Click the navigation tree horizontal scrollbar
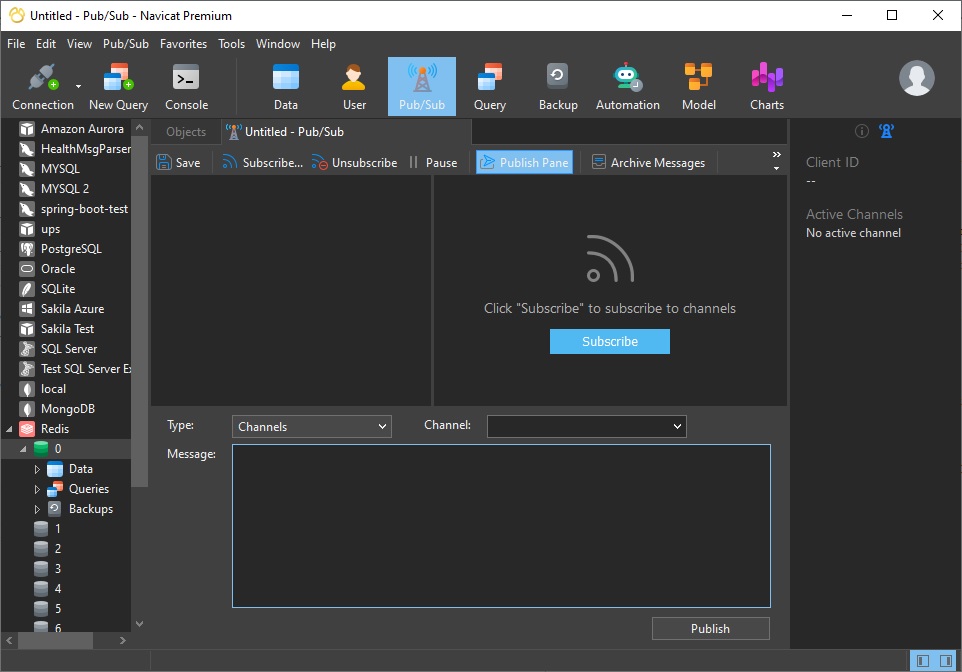This screenshot has width=962, height=672. (x=55, y=640)
